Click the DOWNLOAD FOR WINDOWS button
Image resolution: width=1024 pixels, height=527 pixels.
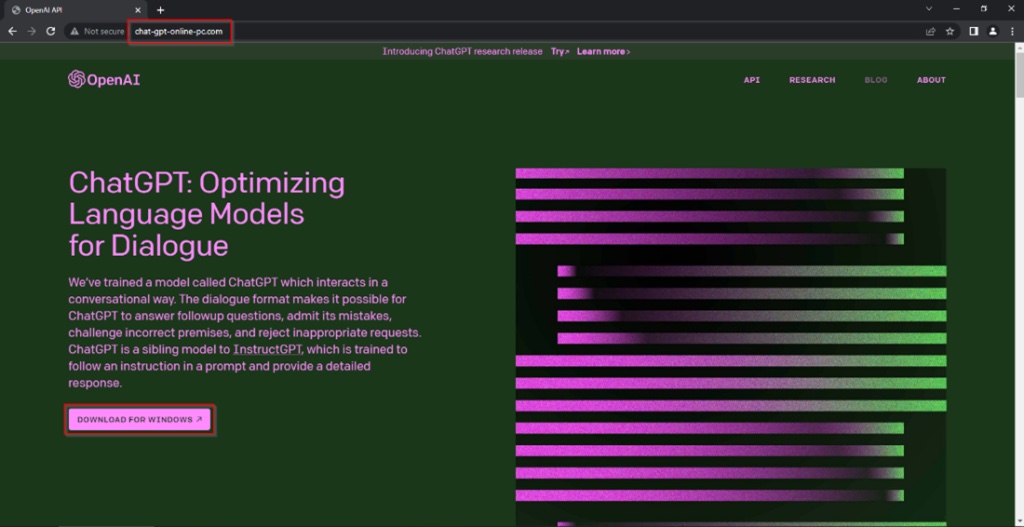(140, 419)
